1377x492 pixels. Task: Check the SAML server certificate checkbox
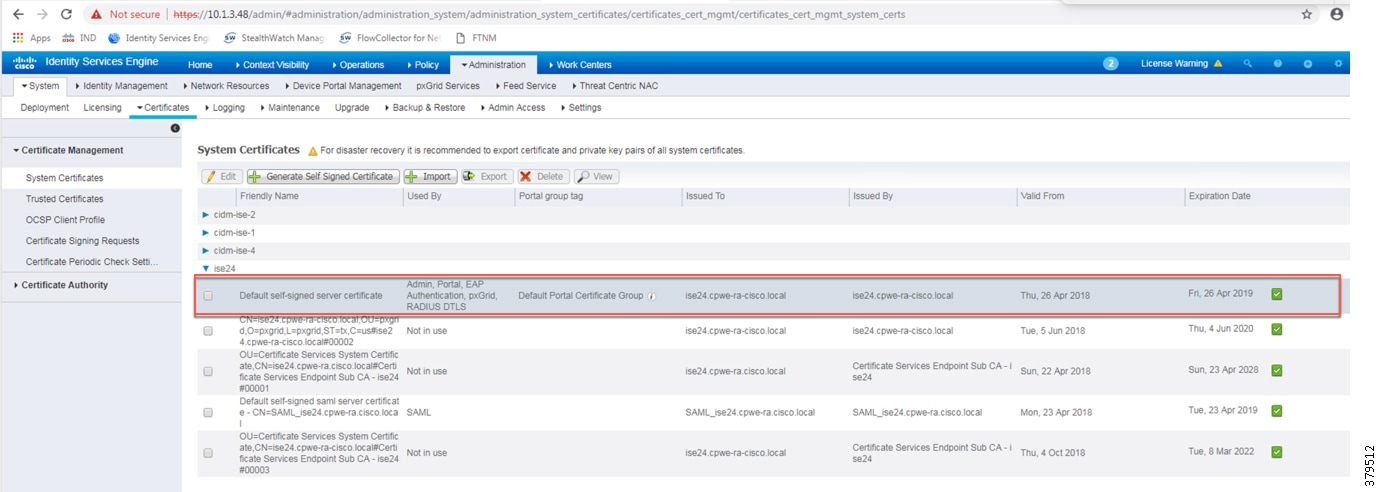(208, 412)
